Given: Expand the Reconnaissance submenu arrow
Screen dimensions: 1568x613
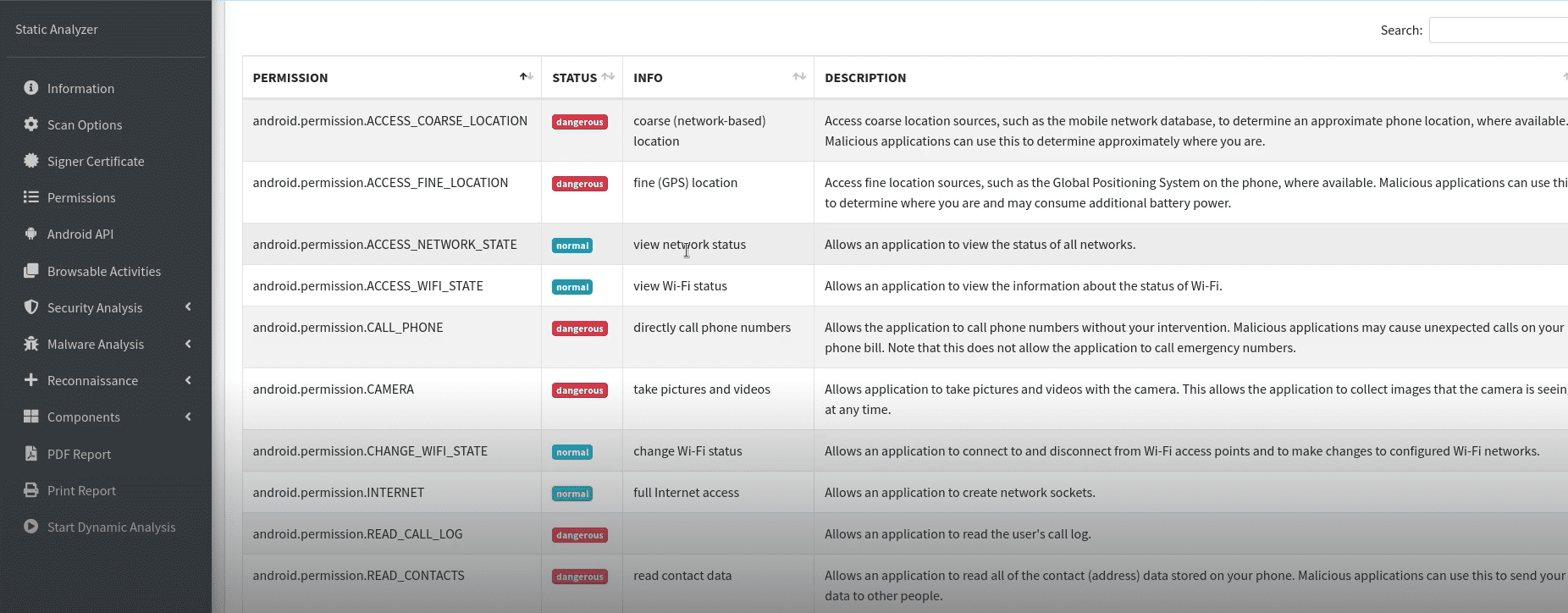Looking at the screenshot, I should tap(188, 380).
